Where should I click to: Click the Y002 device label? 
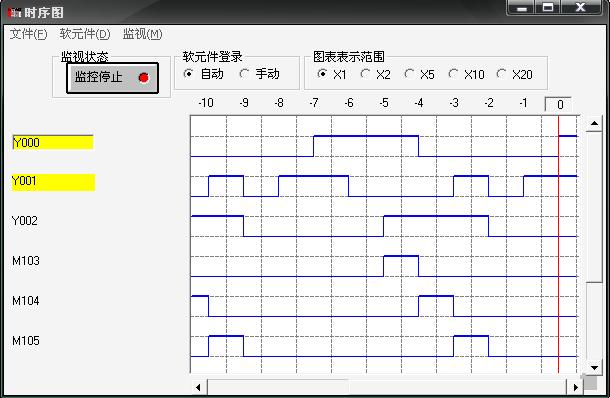25,221
